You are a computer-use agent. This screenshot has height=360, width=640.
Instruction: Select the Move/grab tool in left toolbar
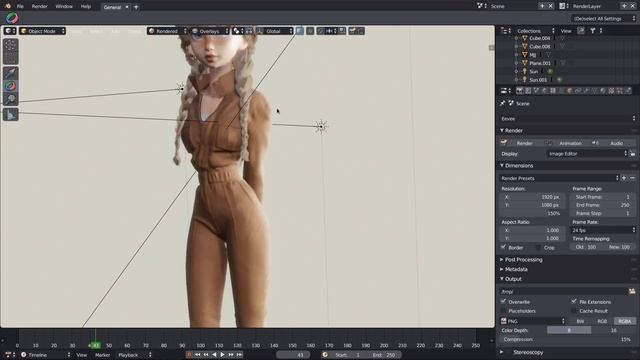coord(11,73)
